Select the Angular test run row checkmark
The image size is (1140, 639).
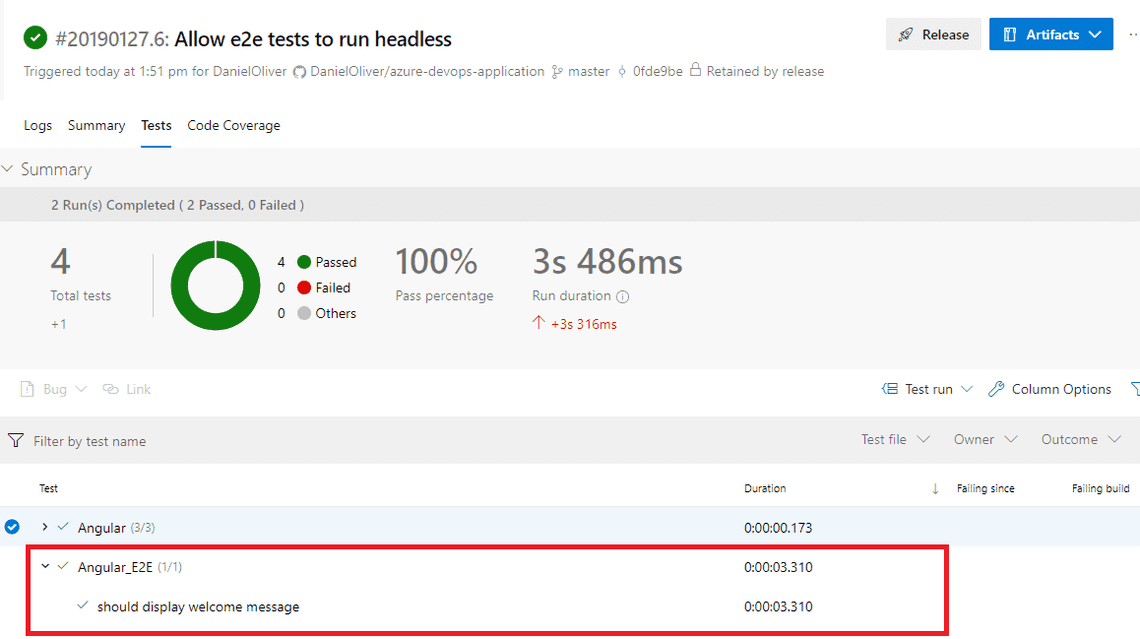(10, 527)
